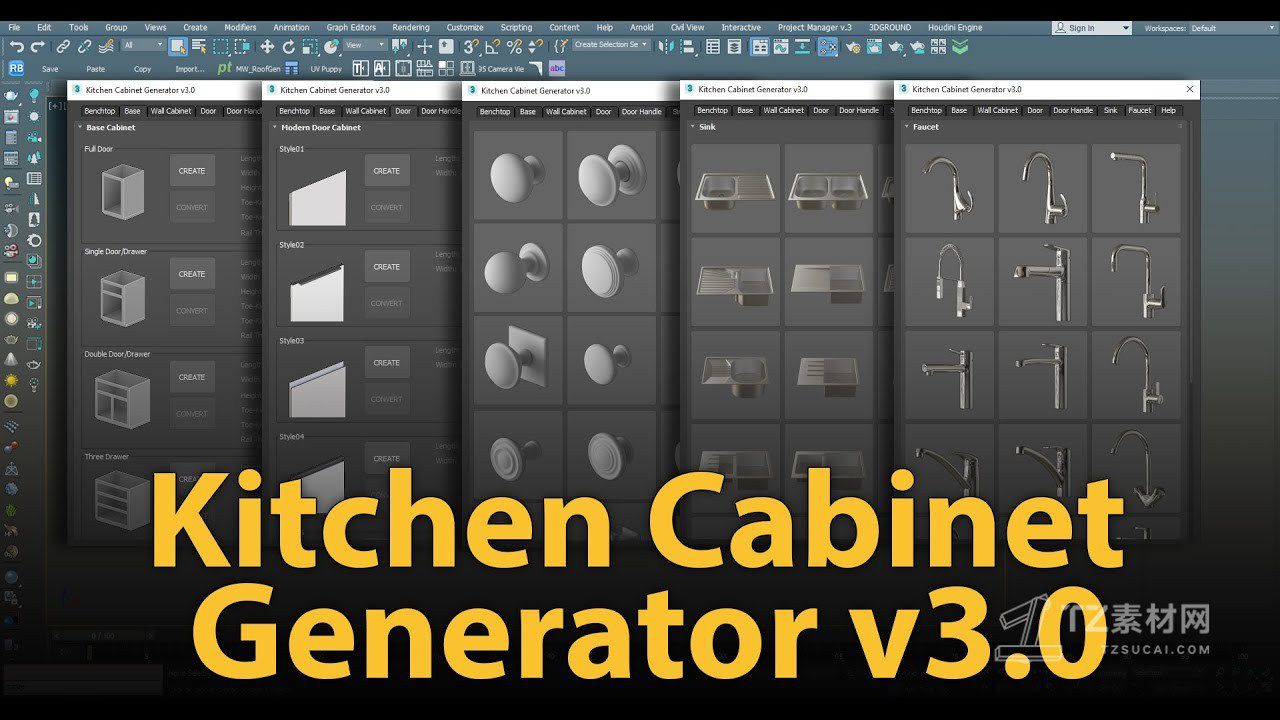The width and height of the screenshot is (1280, 720).
Task: Select Wall Cabinet tab in Base Cabinet window
Action: (171, 111)
